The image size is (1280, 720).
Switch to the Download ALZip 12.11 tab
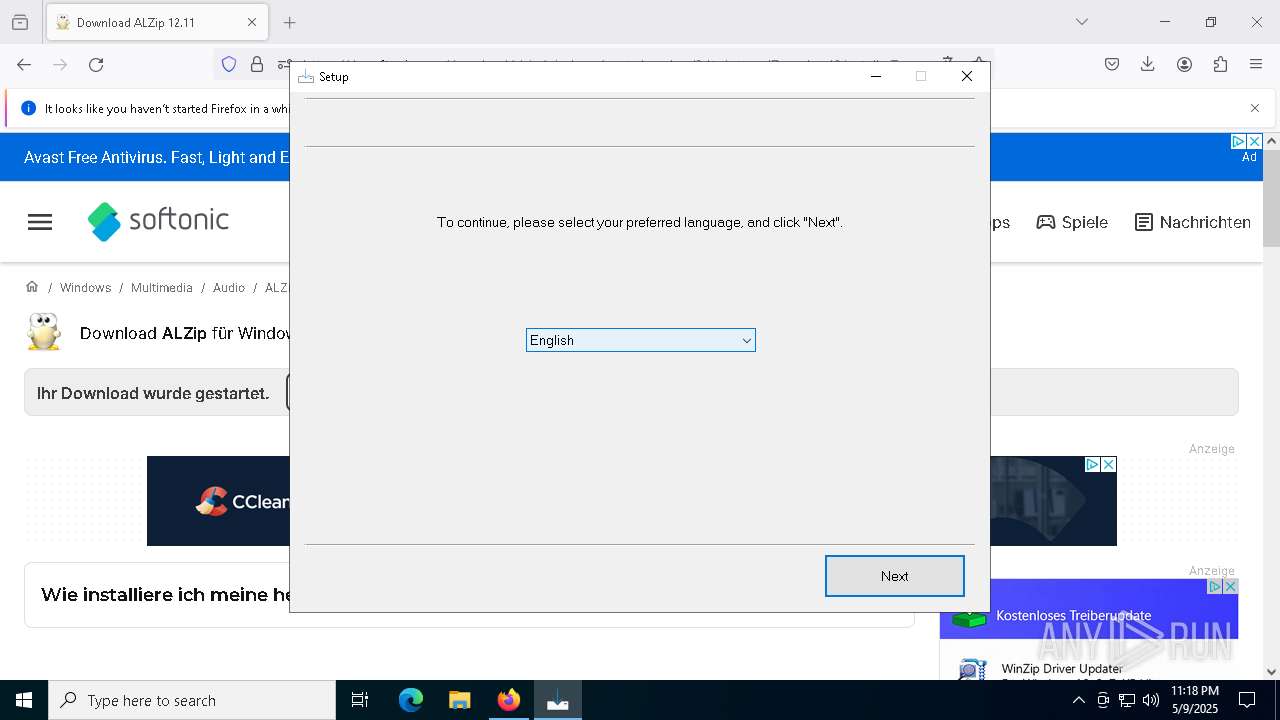pos(157,22)
